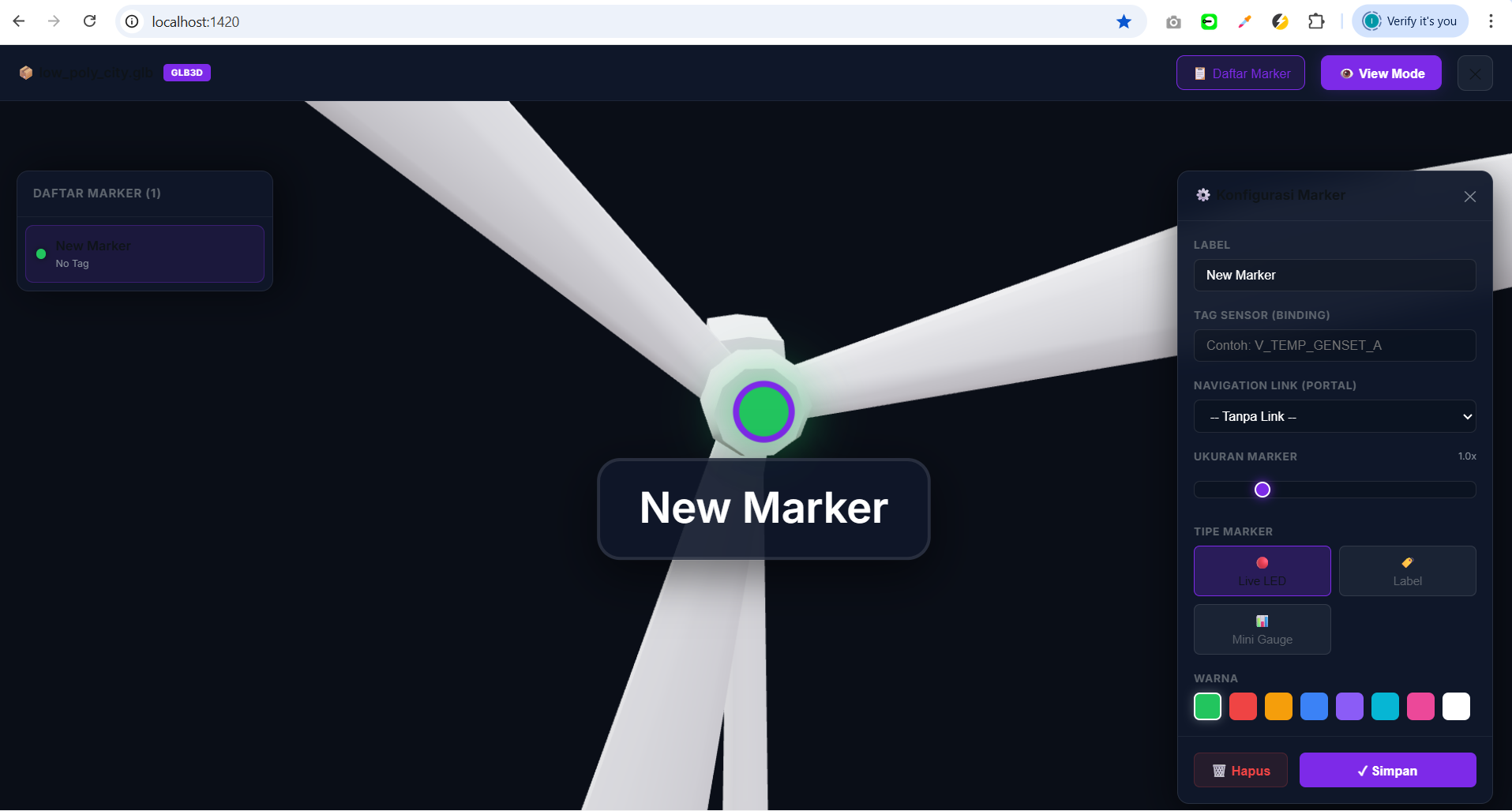
Task: Click the green marker dot on turbine hub
Action: coord(764,411)
